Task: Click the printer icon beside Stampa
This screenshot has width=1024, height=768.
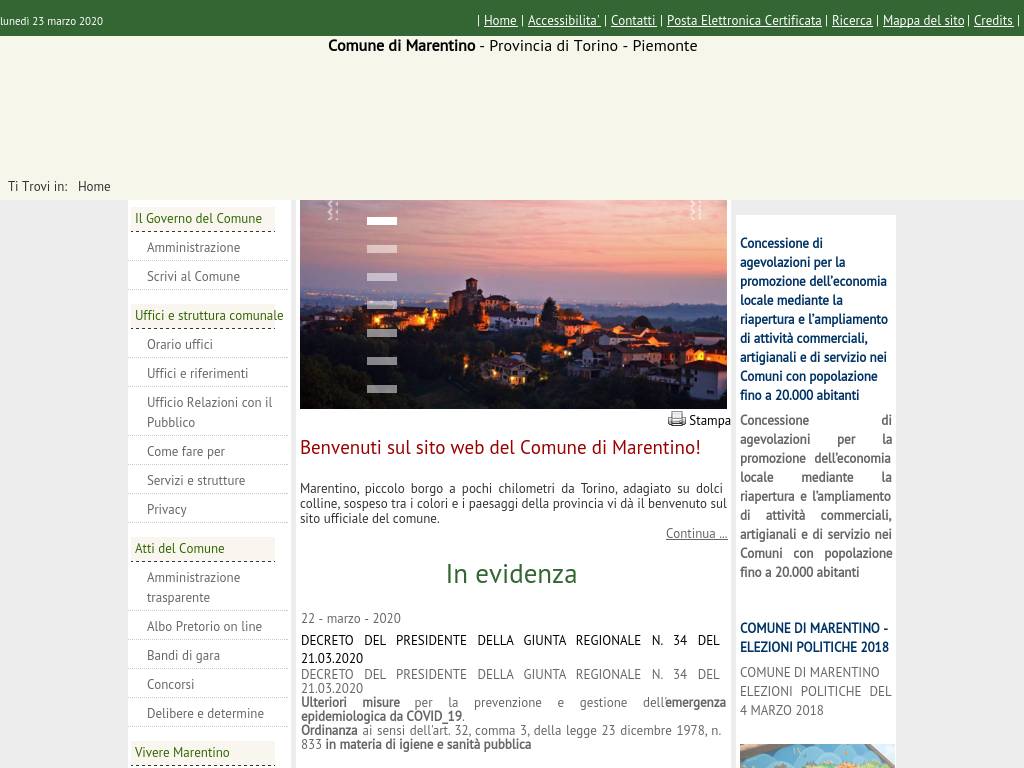Action: click(x=677, y=419)
